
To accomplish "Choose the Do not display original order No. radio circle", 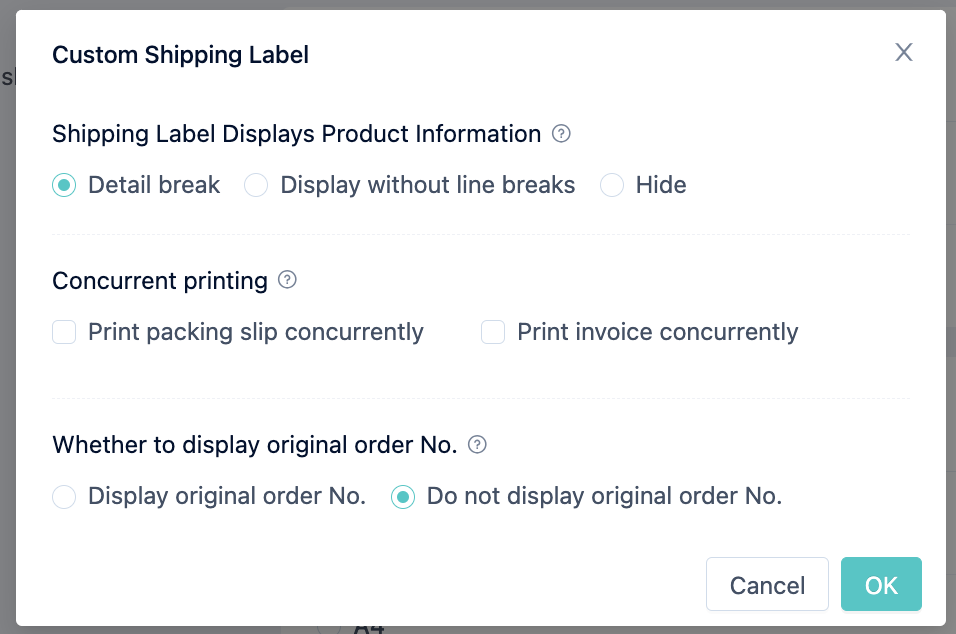I will pos(403,497).
